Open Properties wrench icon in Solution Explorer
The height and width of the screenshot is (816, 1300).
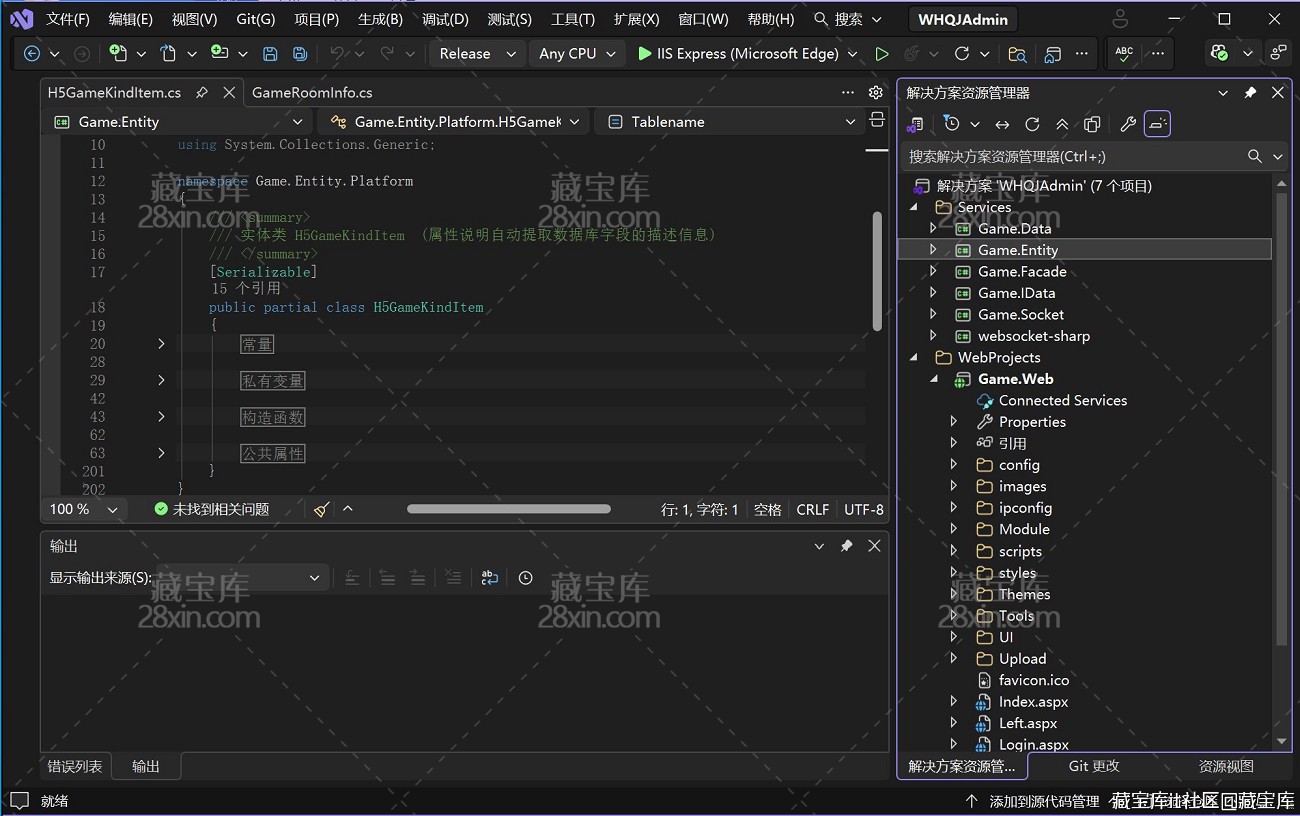pyautogui.click(x=1127, y=124)
